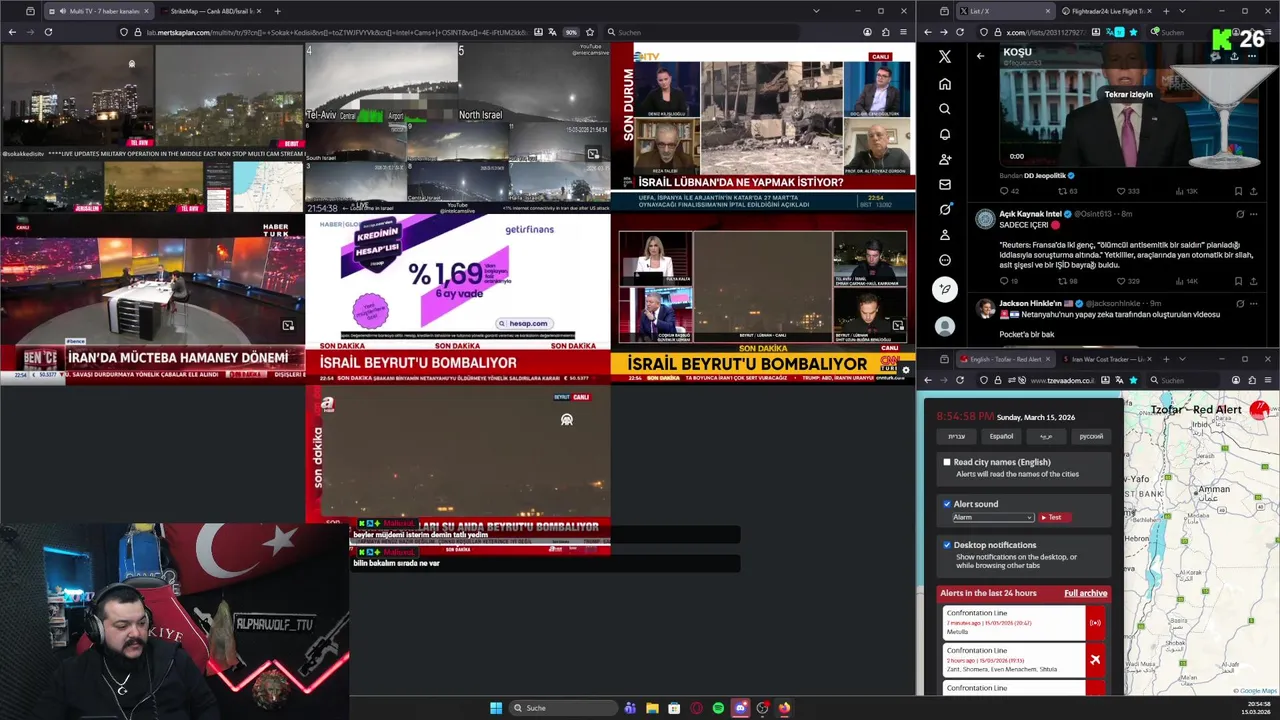Open X More circle-dots icon
Image resolution: width=1280 pixels, height=720 pixels.
(945, 260)
